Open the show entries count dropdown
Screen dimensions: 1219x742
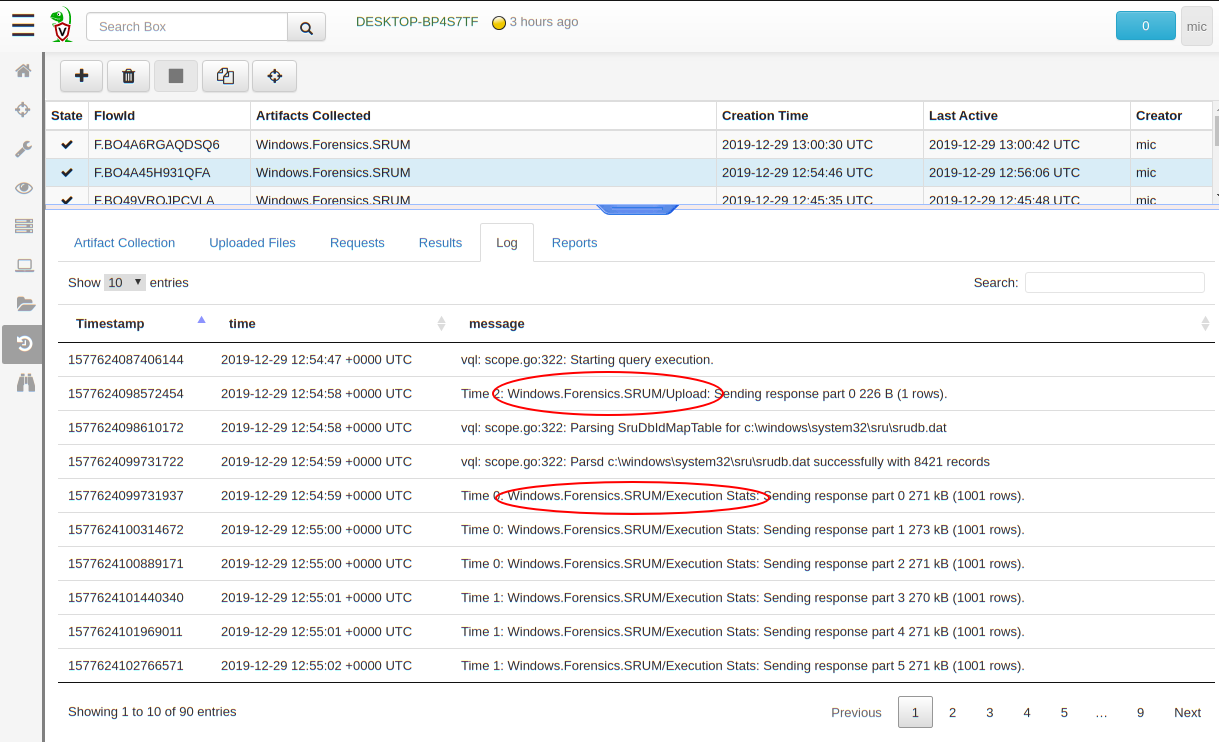click(x=125, y=283)
